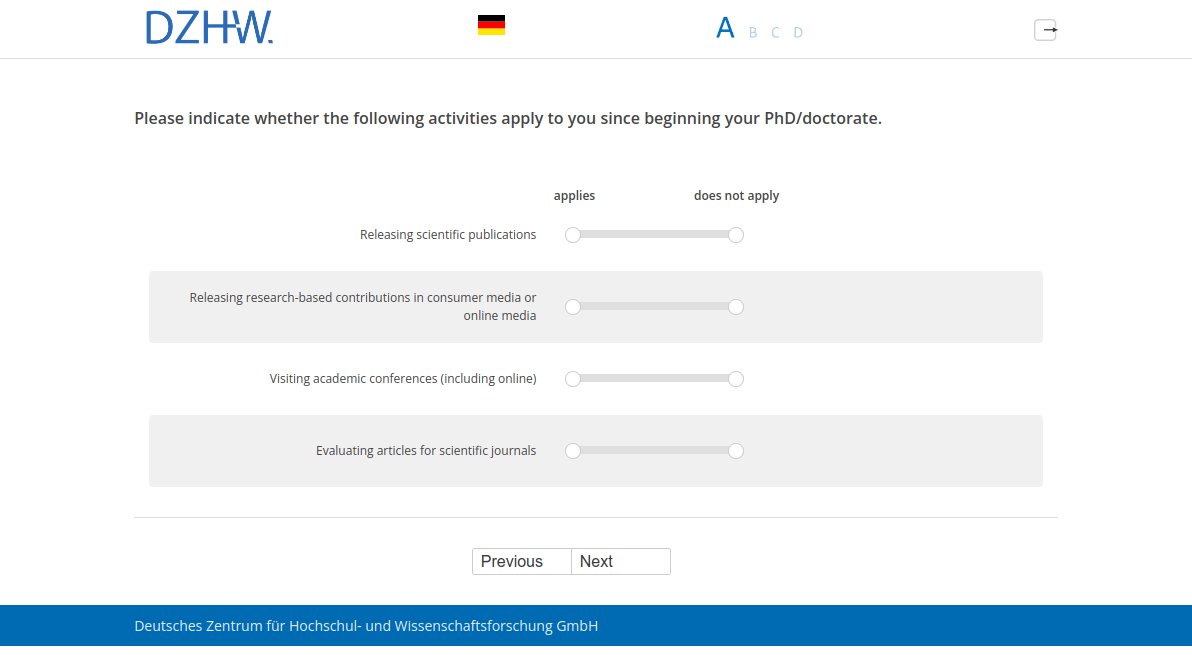
Task: Switch language via German flag icon
Action: 491,26
